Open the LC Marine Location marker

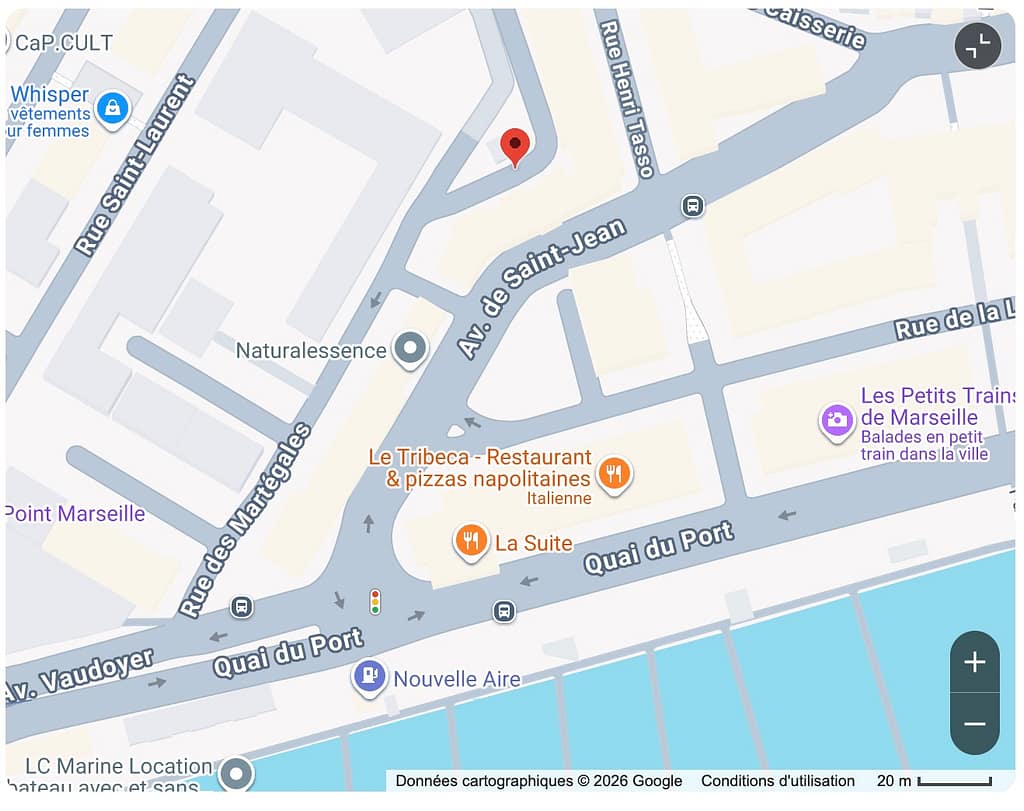236,774
